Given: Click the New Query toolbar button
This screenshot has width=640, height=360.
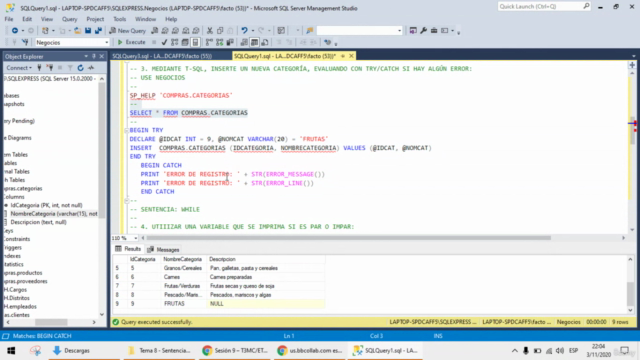Looking at the screenshot, I should pos(128,31).
